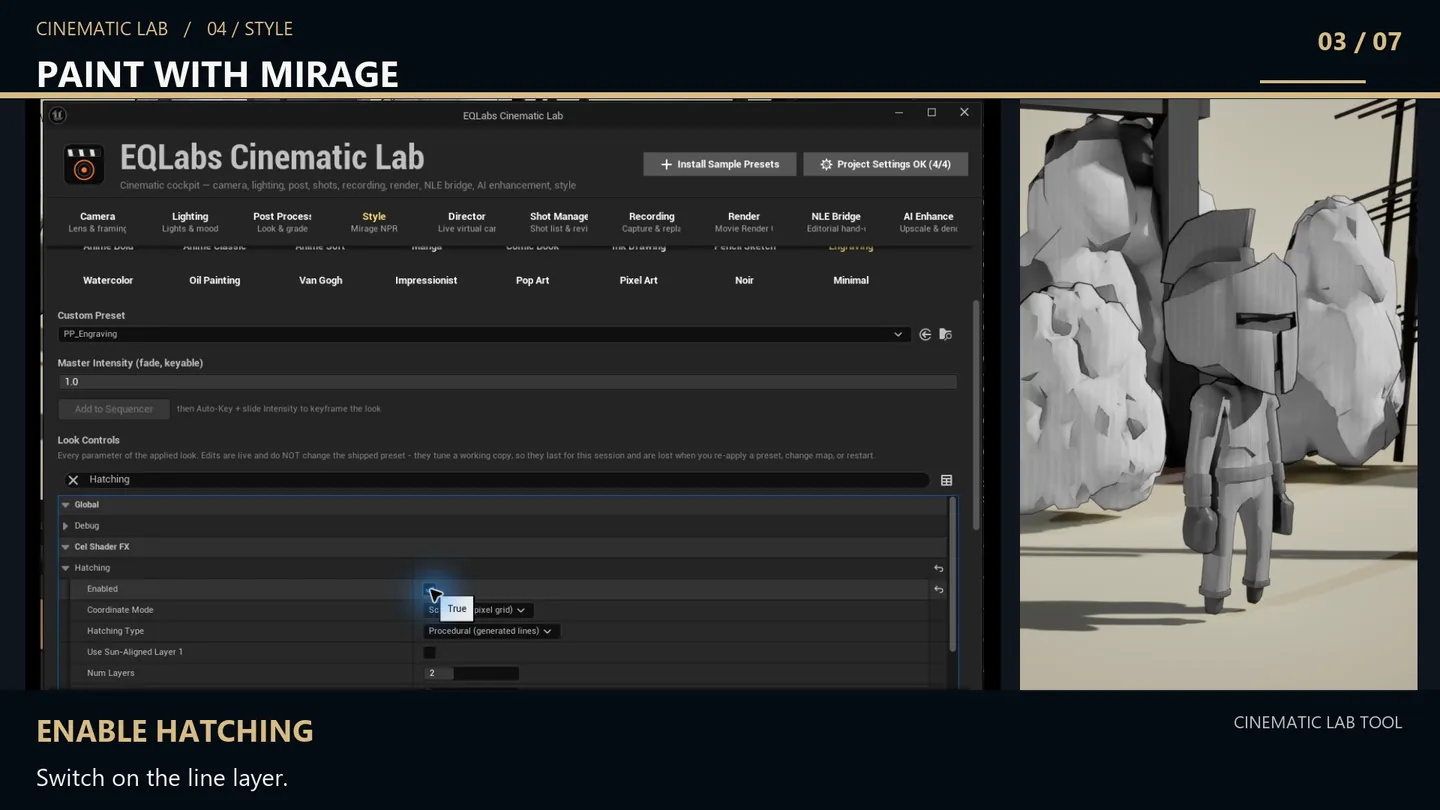The image size is (1440, 810).
Task: Open the Look Controls table view options
Action: 946,480
